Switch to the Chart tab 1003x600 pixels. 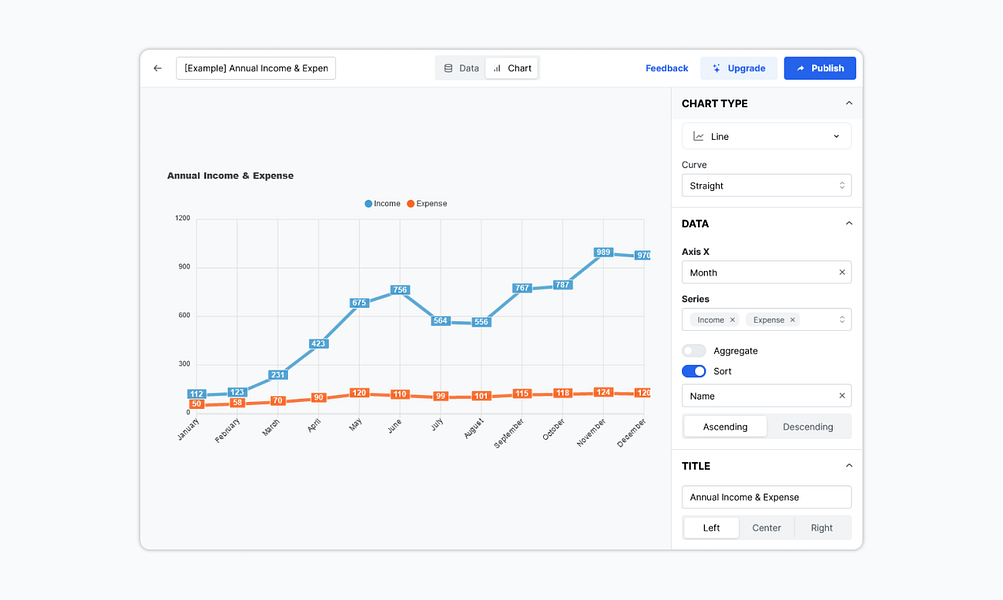pyautogui.click(x=512, y=68)
